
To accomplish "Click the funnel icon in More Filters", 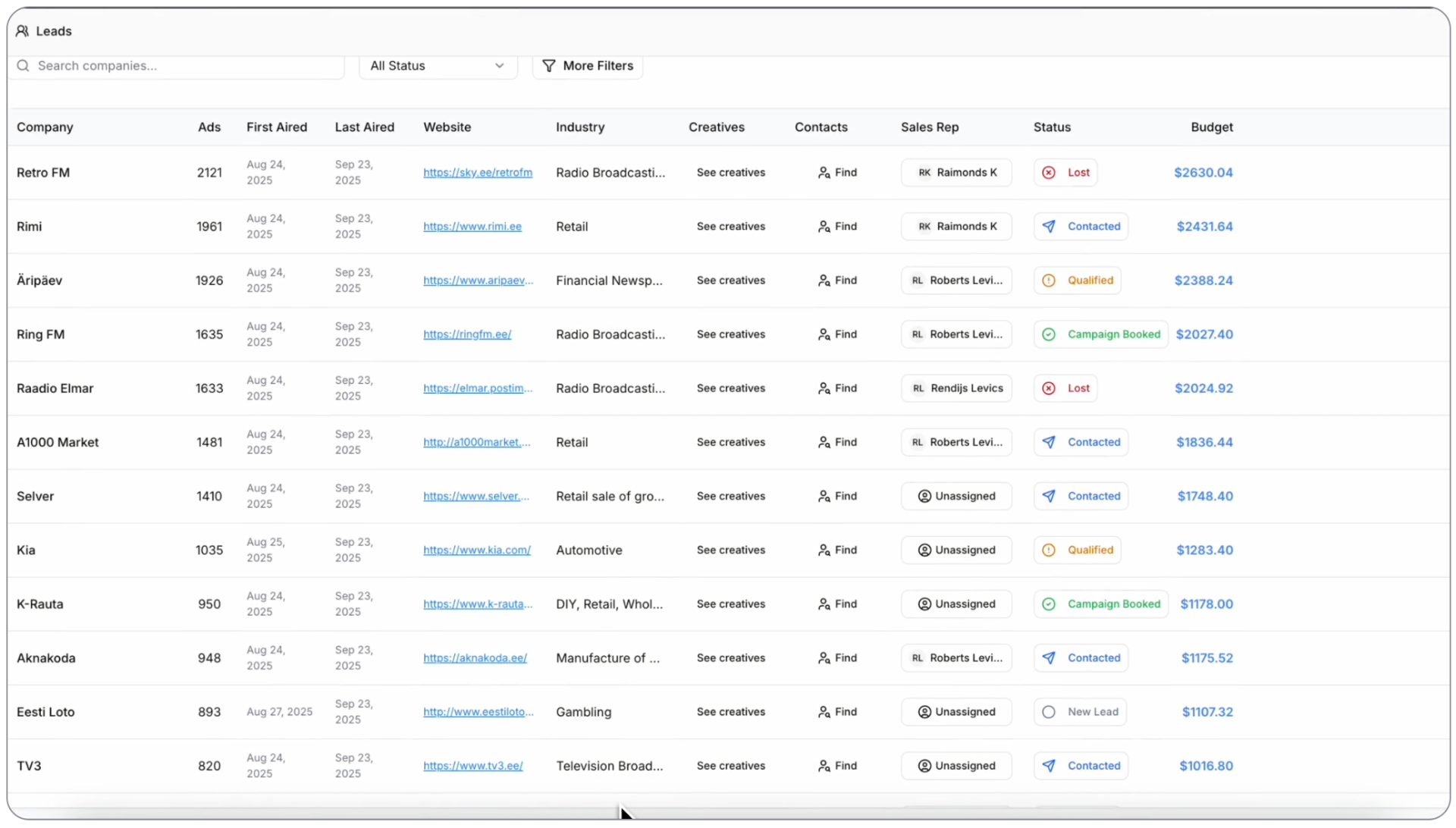I will click(x=549, y=66).
